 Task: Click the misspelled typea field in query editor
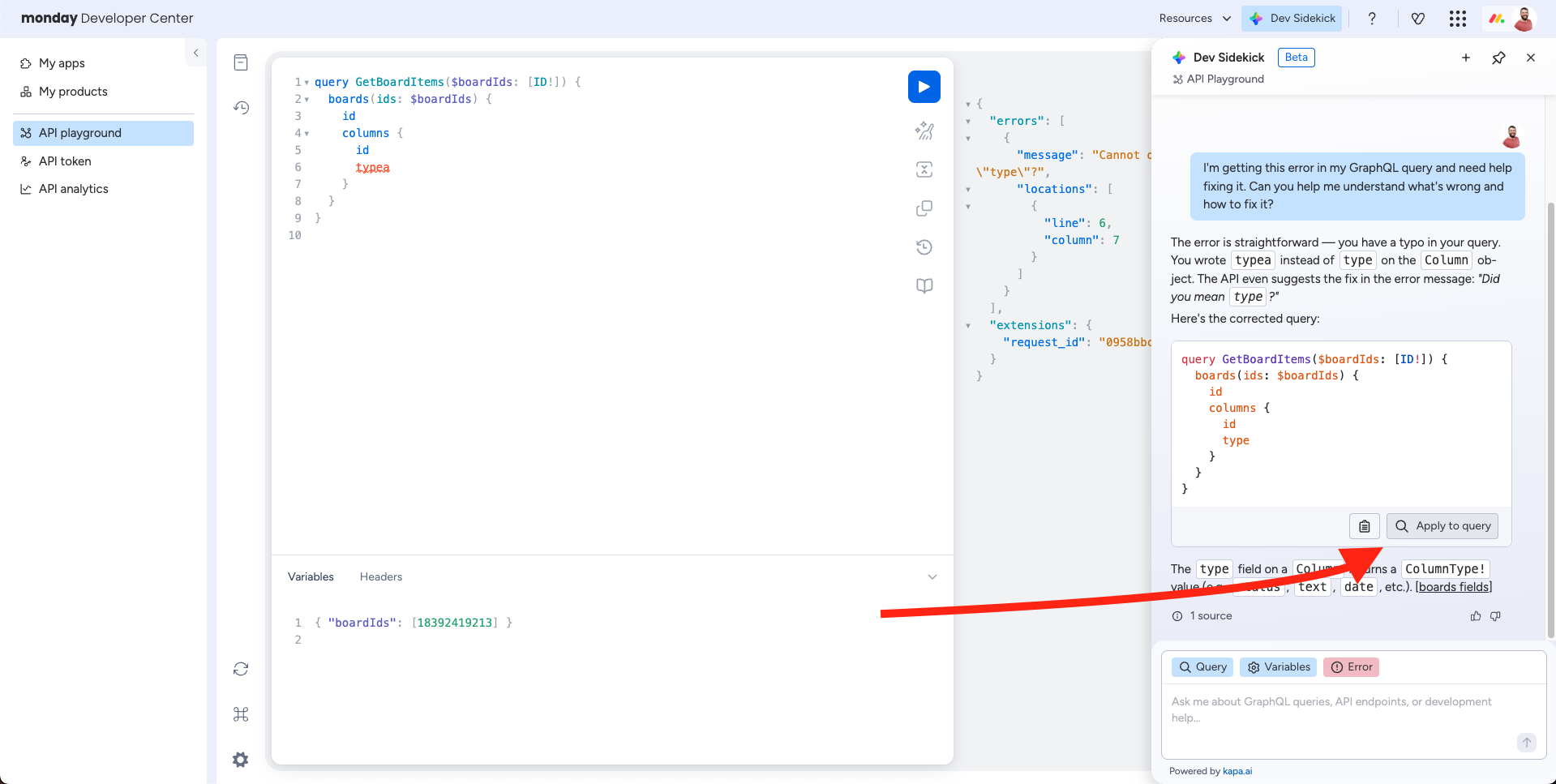(372, 168)
